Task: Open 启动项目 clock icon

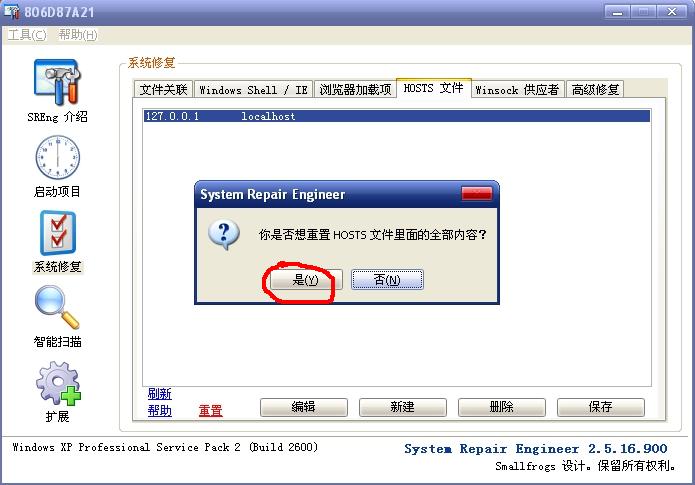Action: 58,157
